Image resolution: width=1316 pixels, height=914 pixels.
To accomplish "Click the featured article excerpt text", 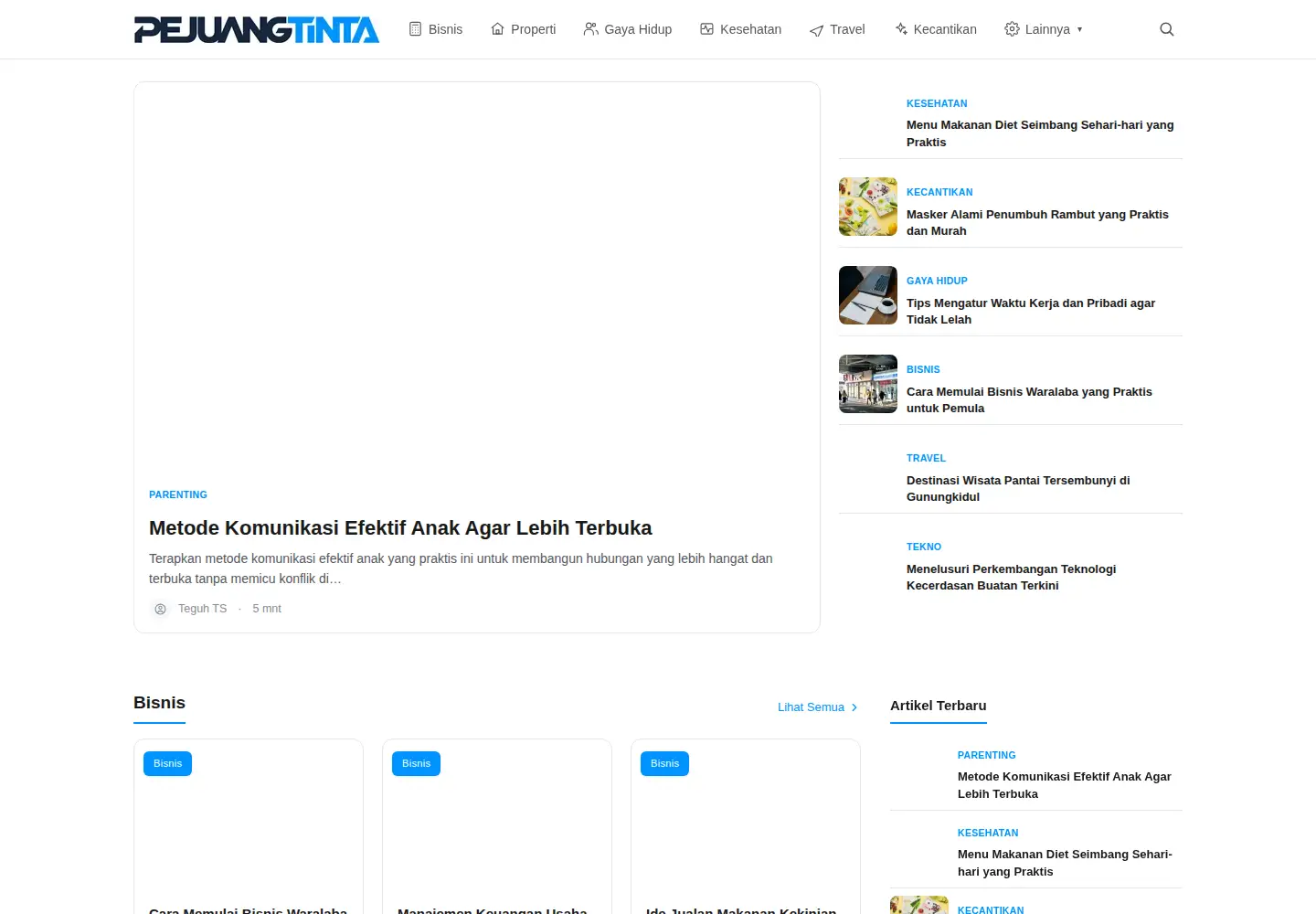I will 461,569.
